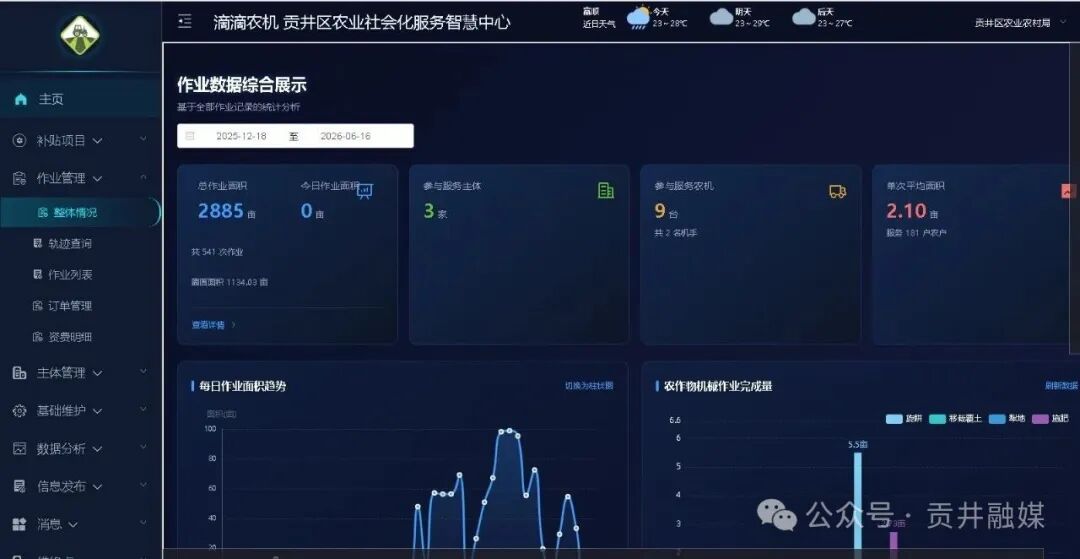Click the 后天 cloud weather icon
Viewport: 1080px width, 559px height.
804,17
